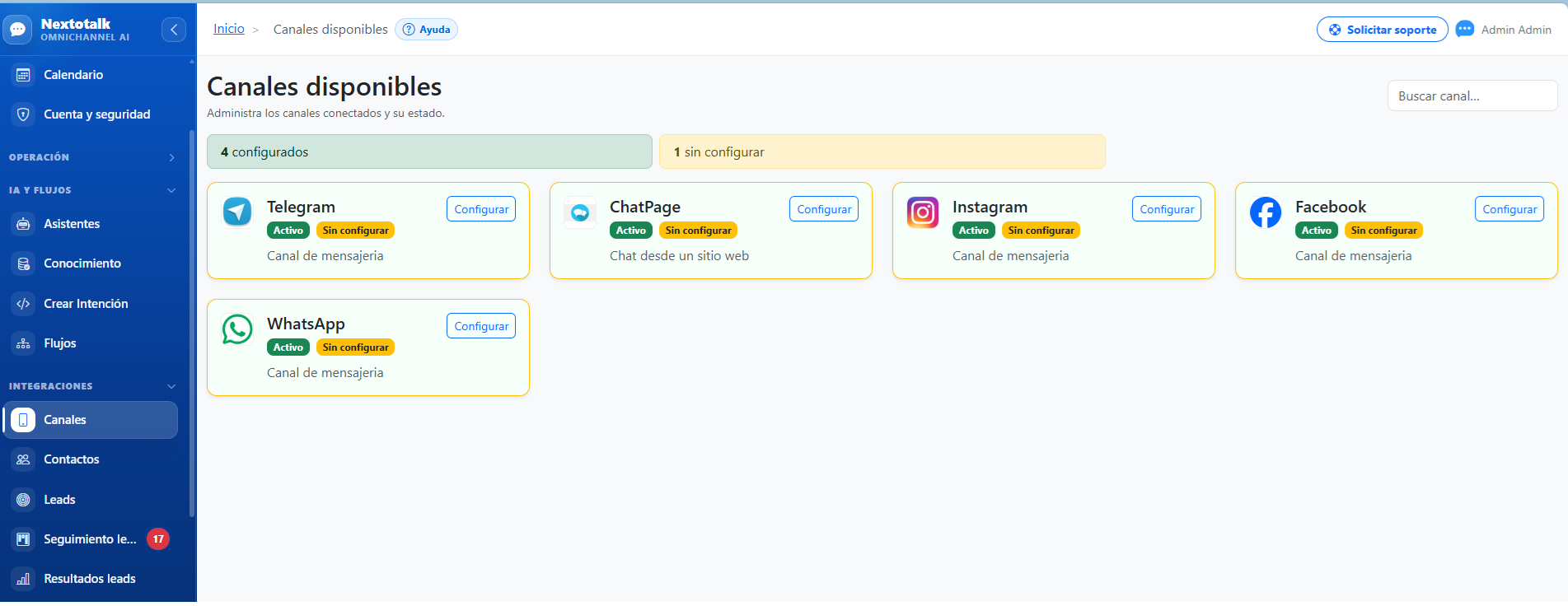Filter by 4 configurados channels
Viewport: 1568px width, 606px height.
[429, 151]
